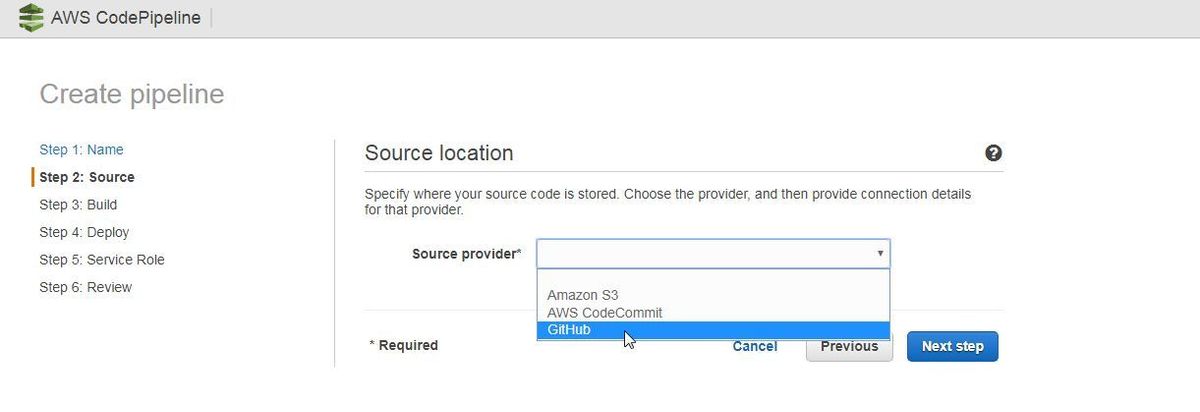Click the Create pipeline page title
Viewport: 1200px width, 412px height.
[132, 95]
